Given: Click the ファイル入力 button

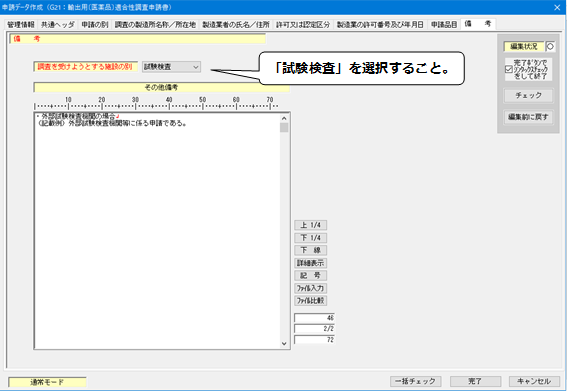Looking at the screenshot, I should click(x=311, y=288).
